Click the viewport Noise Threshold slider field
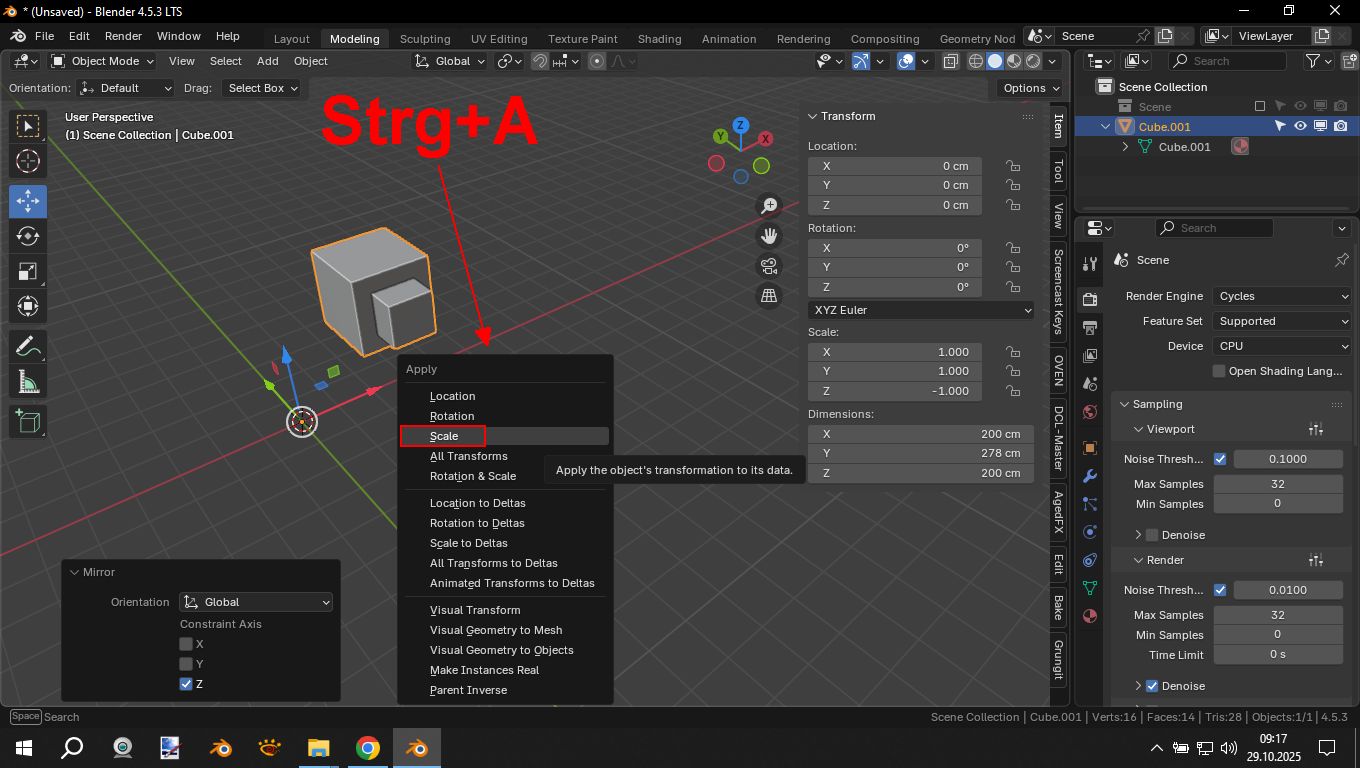The image size is (1360, 768). [1287, 459]
